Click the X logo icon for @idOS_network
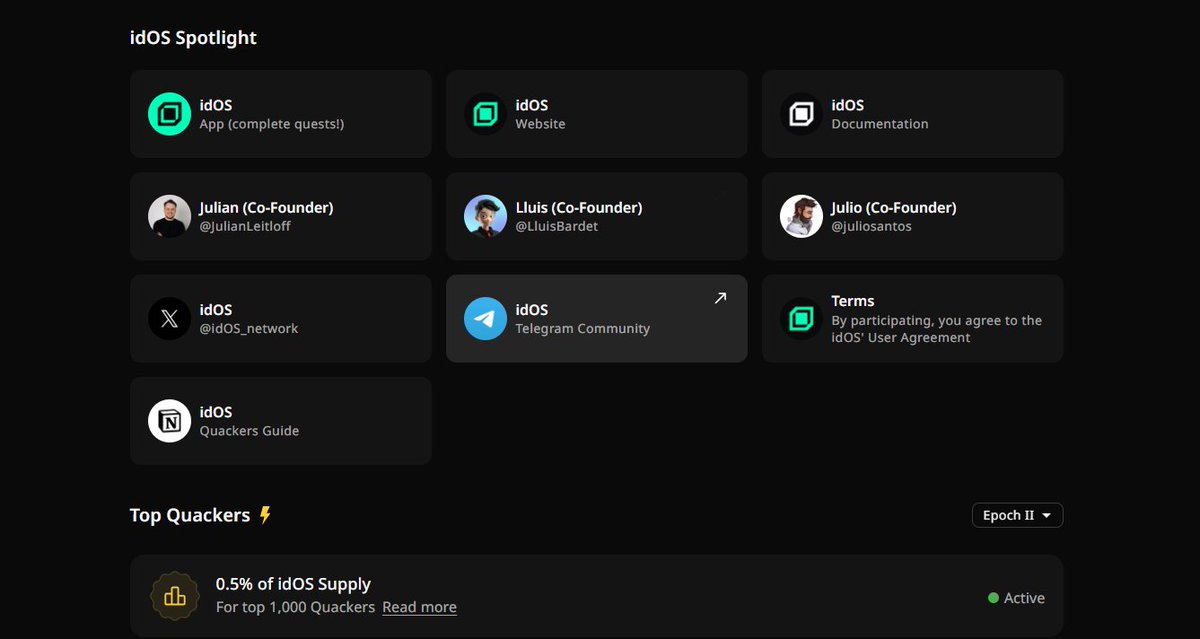The height and width of the screenshot is (639, 1200). (169, 319)
